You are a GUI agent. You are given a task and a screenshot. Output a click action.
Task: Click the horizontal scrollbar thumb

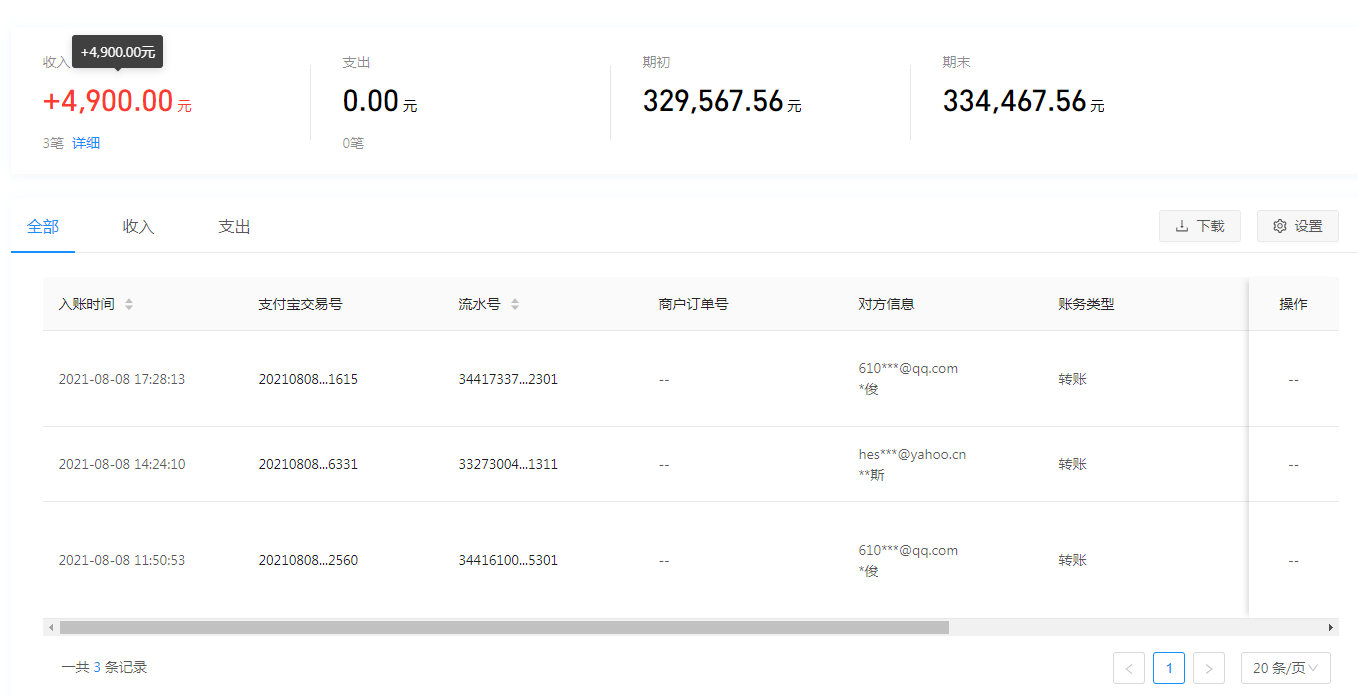pos(503,627)
